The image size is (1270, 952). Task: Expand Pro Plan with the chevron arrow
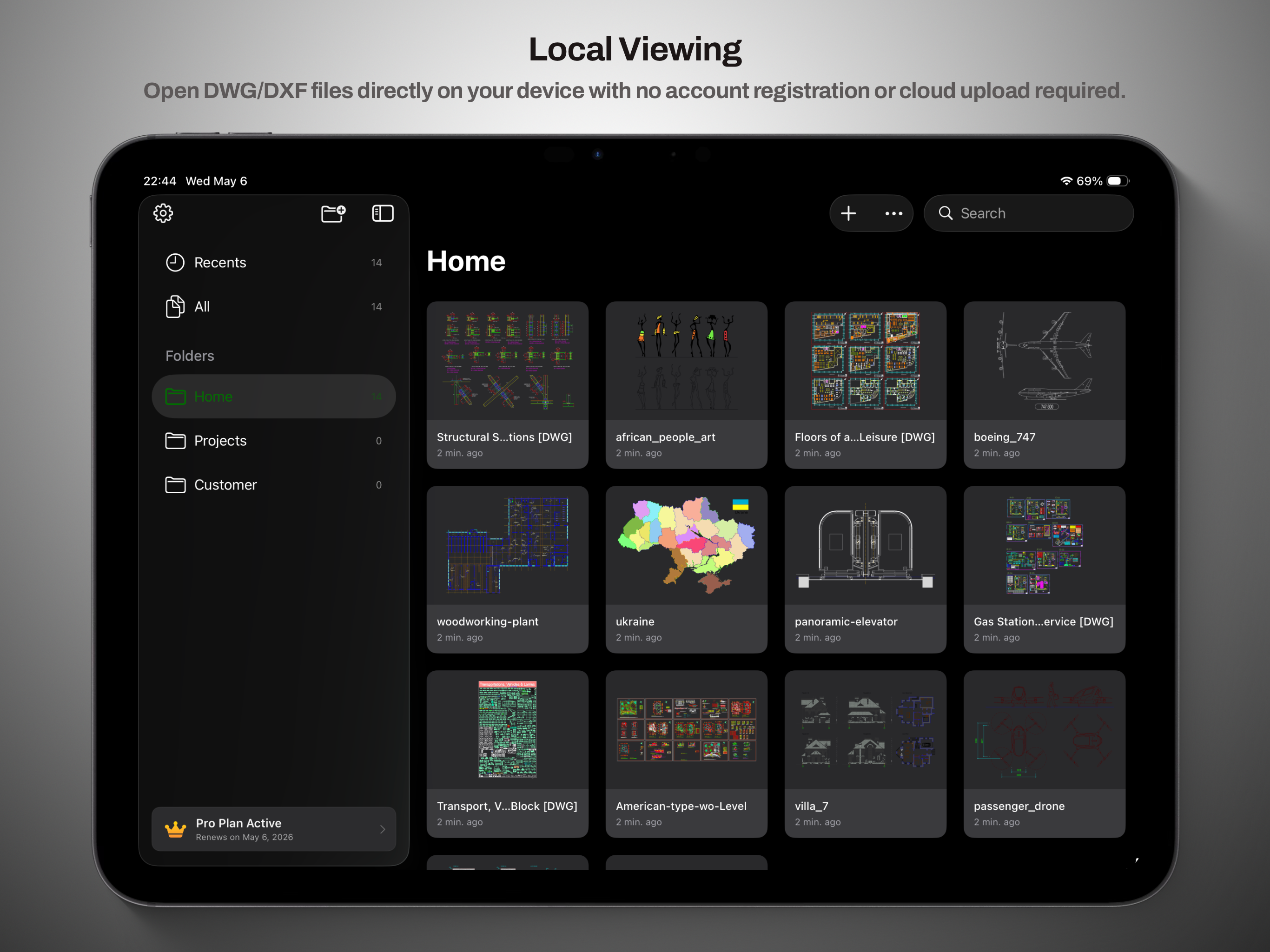[383, 829]
